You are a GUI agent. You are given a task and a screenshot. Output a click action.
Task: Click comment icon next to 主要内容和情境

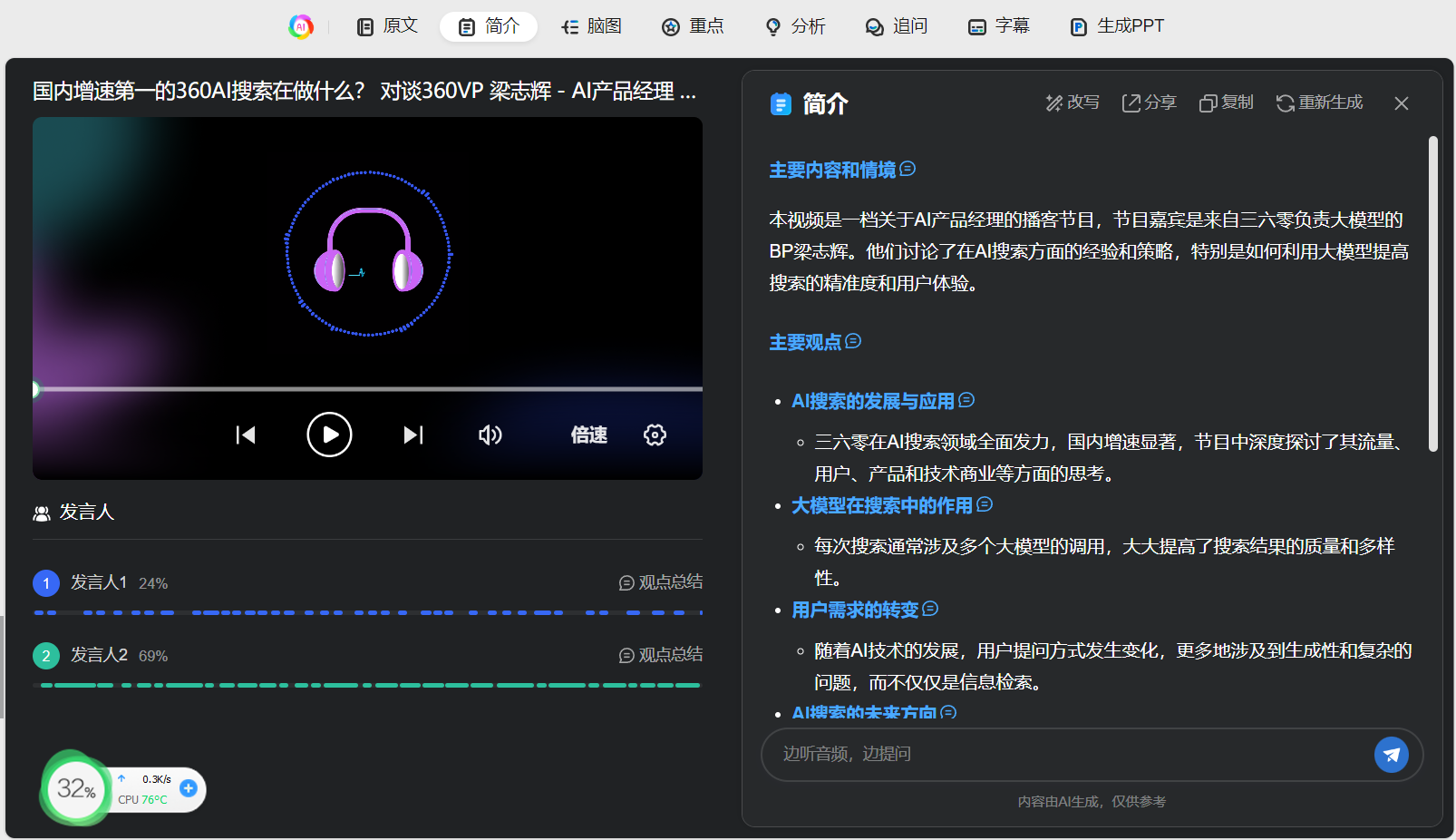(x=908, y=169)
